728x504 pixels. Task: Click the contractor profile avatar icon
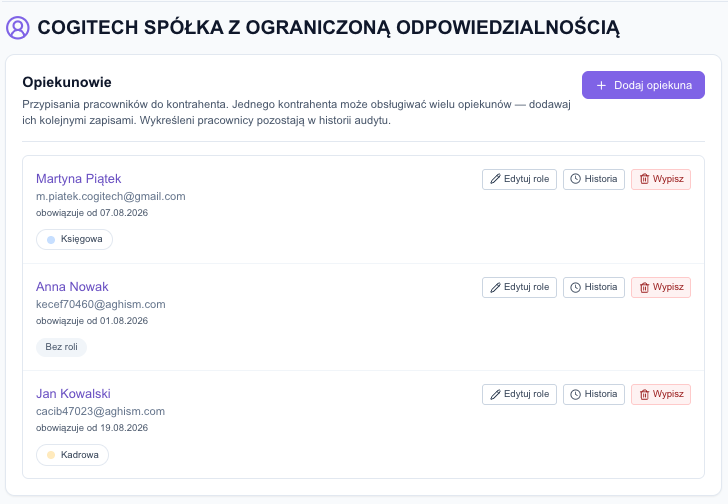[x=18, y=28]
